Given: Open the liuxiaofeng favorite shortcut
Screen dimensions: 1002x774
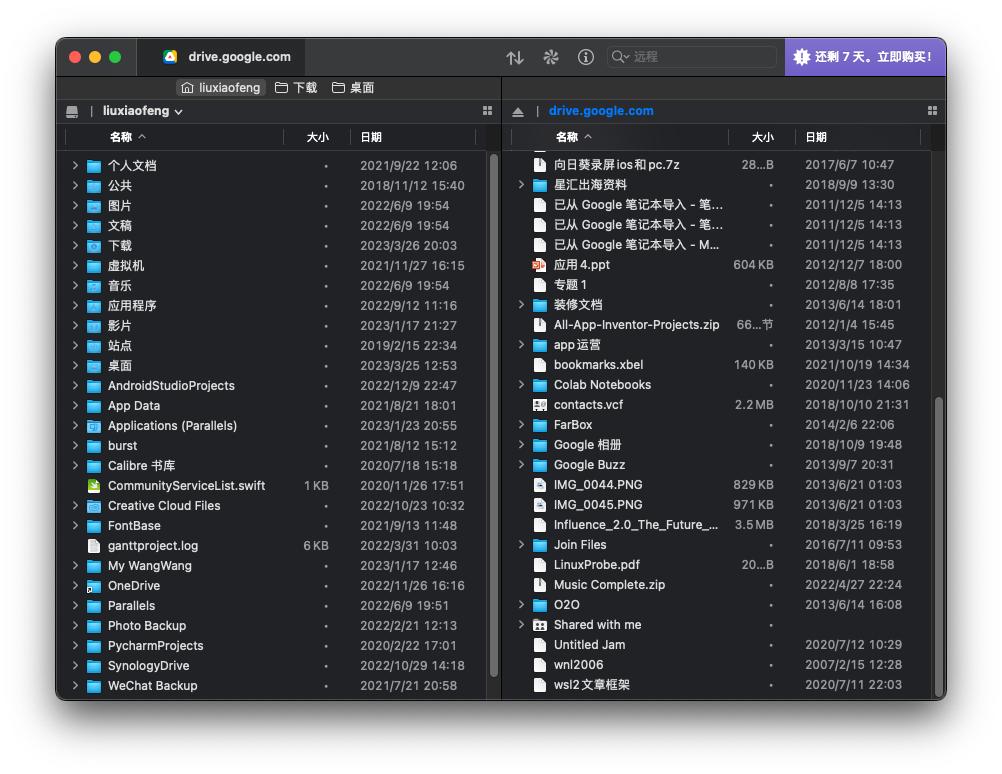Looking at the screenshot, I should (x=220, y=88).
